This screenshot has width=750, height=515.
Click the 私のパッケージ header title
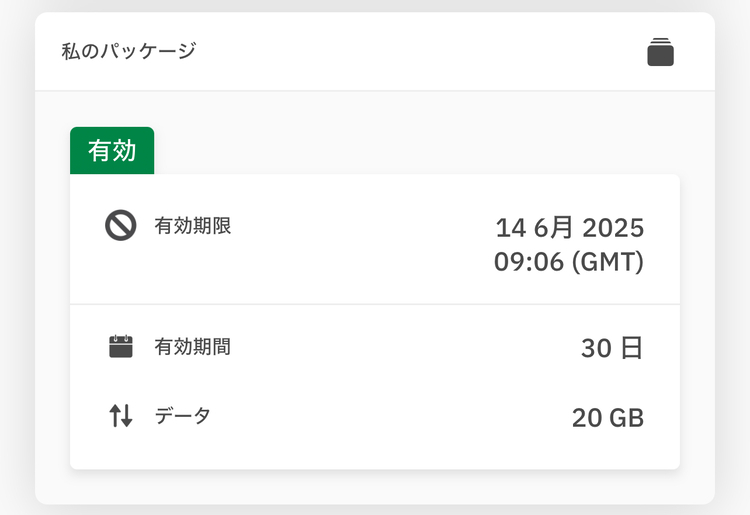point(129,51)
